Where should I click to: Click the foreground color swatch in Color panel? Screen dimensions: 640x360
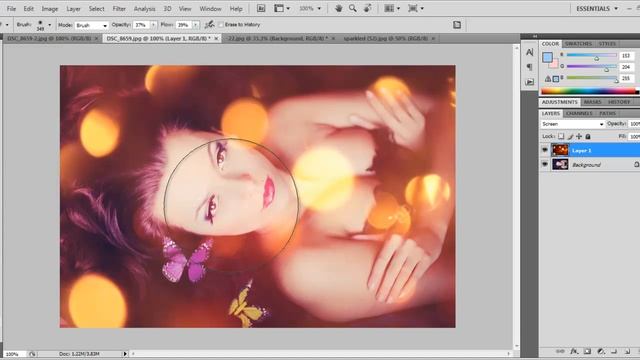tap(547, 57)
